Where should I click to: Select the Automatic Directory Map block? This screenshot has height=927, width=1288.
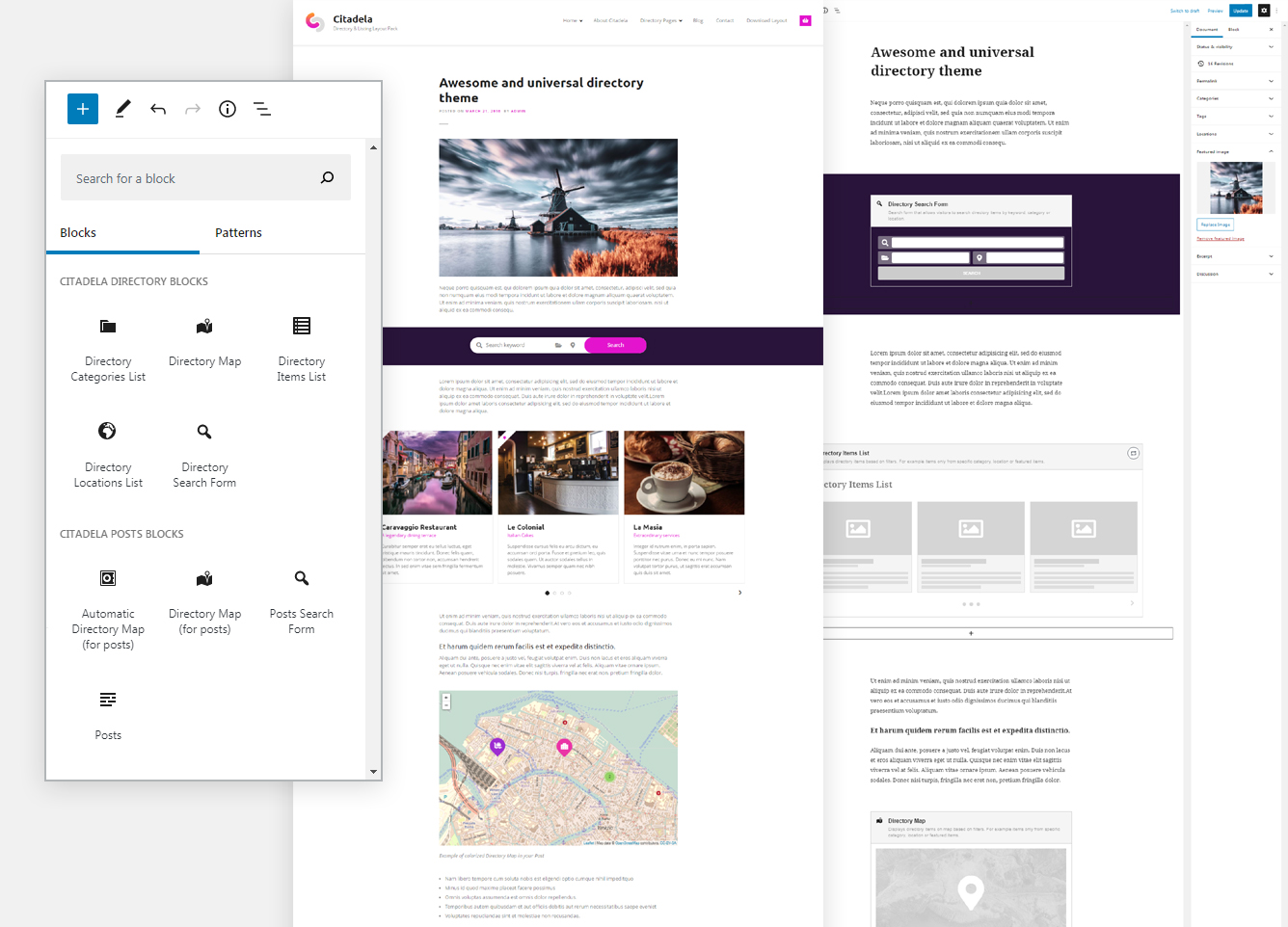click(107, 602)
